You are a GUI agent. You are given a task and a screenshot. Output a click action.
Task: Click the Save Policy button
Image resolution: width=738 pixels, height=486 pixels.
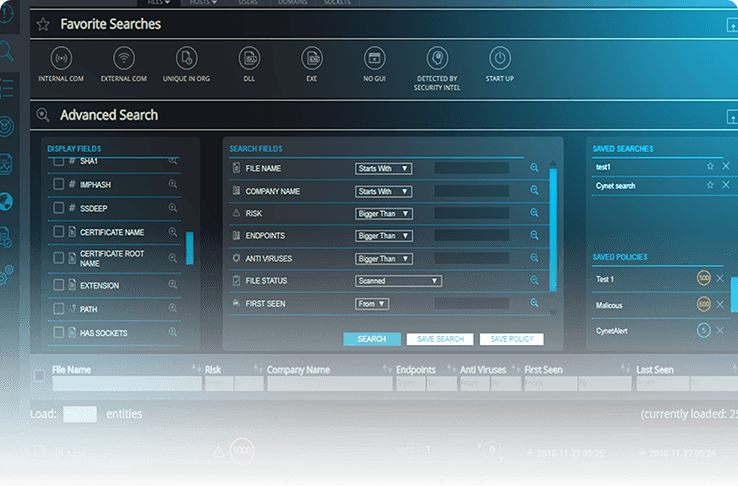512,339
